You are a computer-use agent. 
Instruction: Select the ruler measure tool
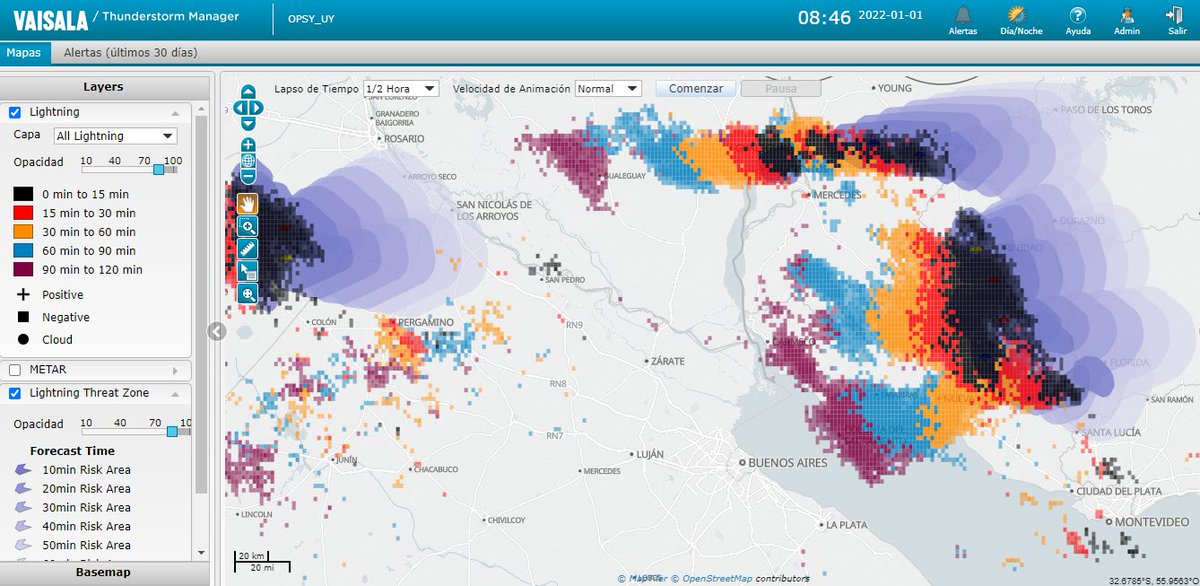pyautogui.click(x=248, y=248)
